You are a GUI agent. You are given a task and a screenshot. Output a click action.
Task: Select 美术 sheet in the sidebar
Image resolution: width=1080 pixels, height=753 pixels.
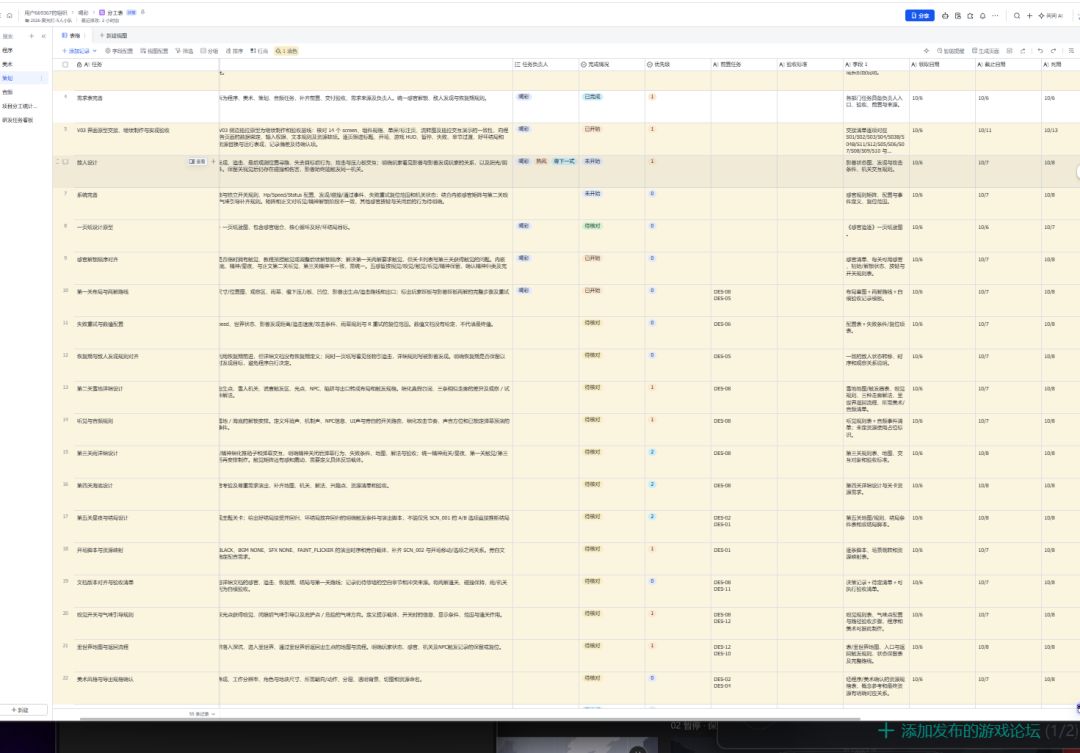(8, 64)
